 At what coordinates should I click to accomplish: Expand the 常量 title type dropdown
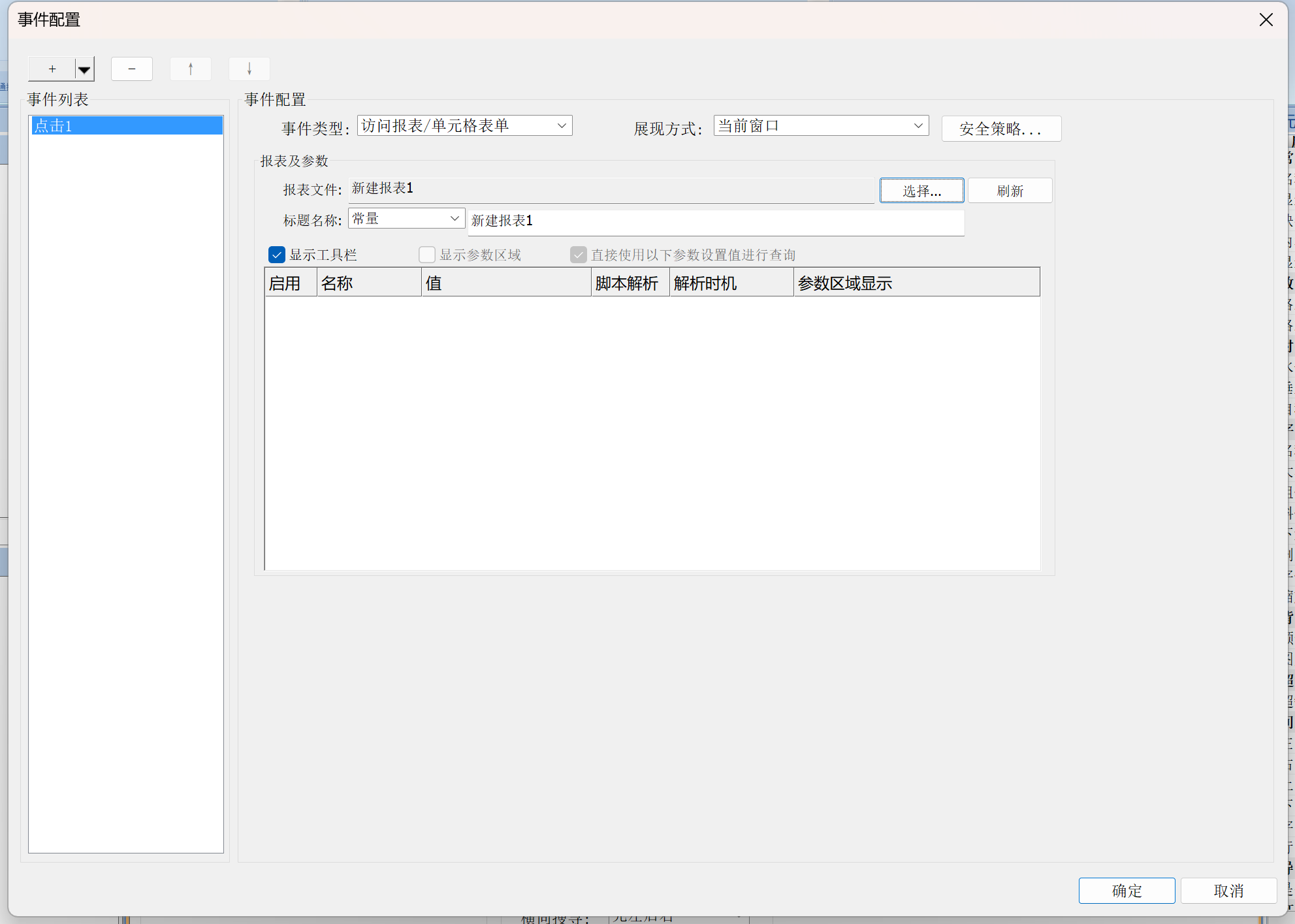pos(455,219)
